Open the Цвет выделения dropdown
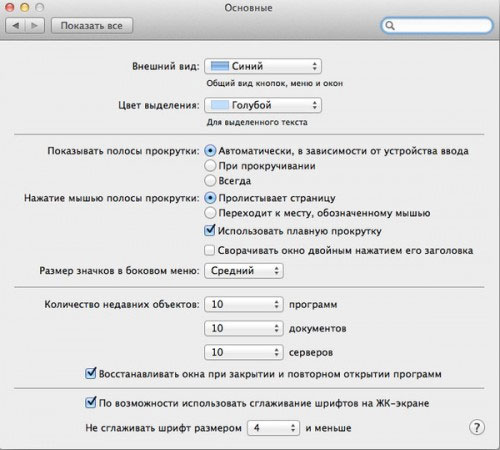The height and width of the screenshot is (450, 500). coord(263,105)
